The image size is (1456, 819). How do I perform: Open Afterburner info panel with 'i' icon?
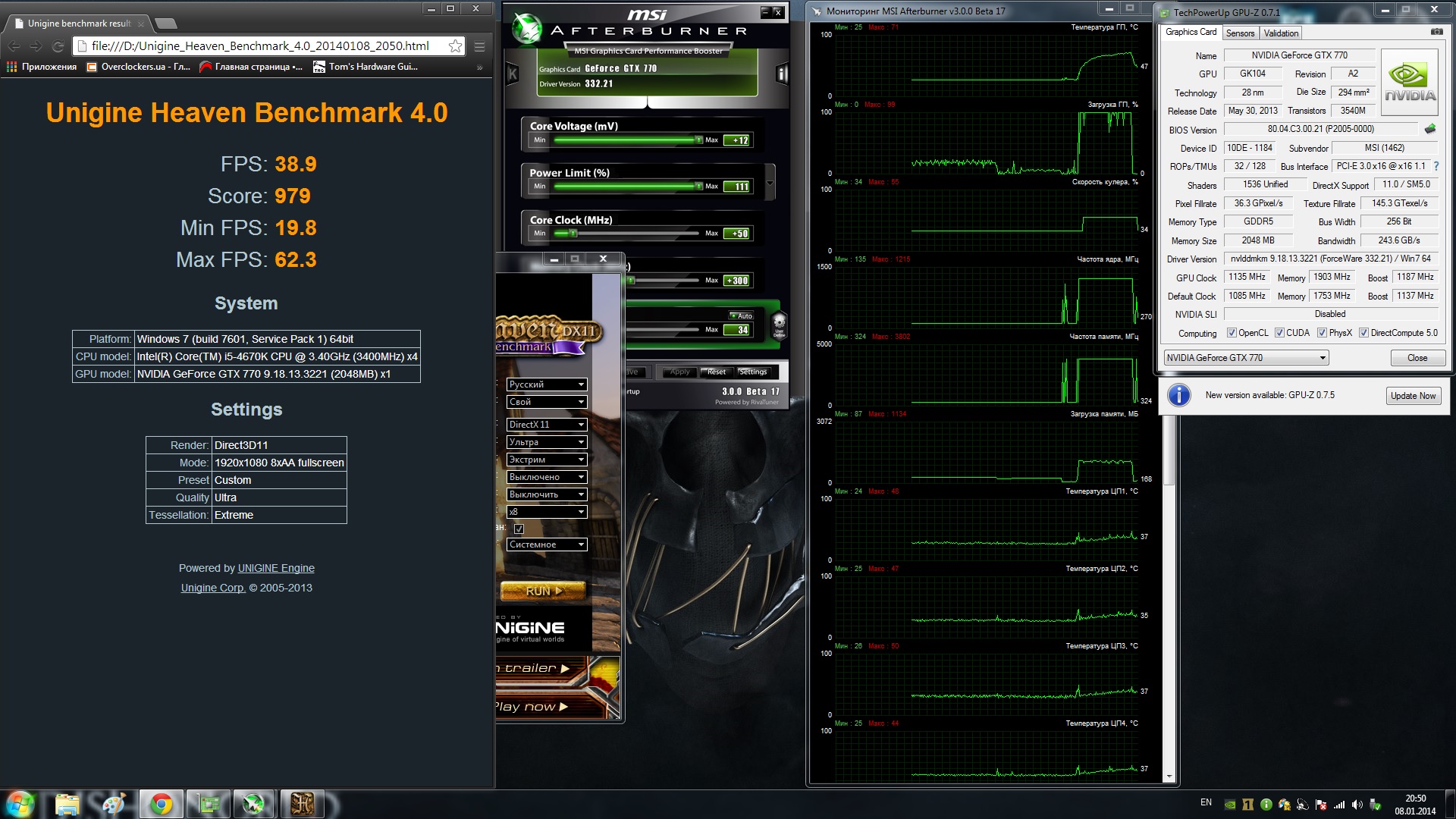(x=781, y=74)
